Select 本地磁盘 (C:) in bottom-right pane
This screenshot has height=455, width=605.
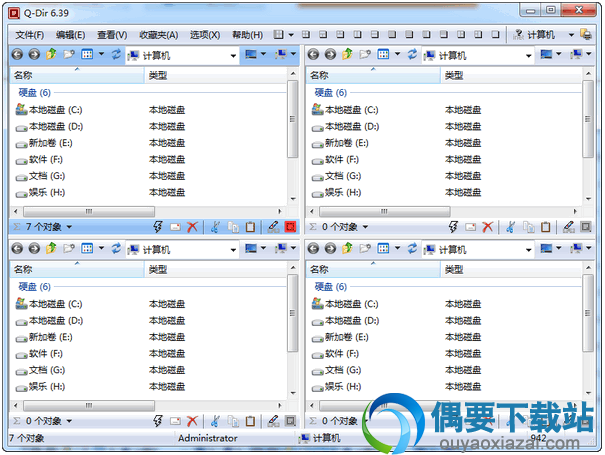pos(345,304)
